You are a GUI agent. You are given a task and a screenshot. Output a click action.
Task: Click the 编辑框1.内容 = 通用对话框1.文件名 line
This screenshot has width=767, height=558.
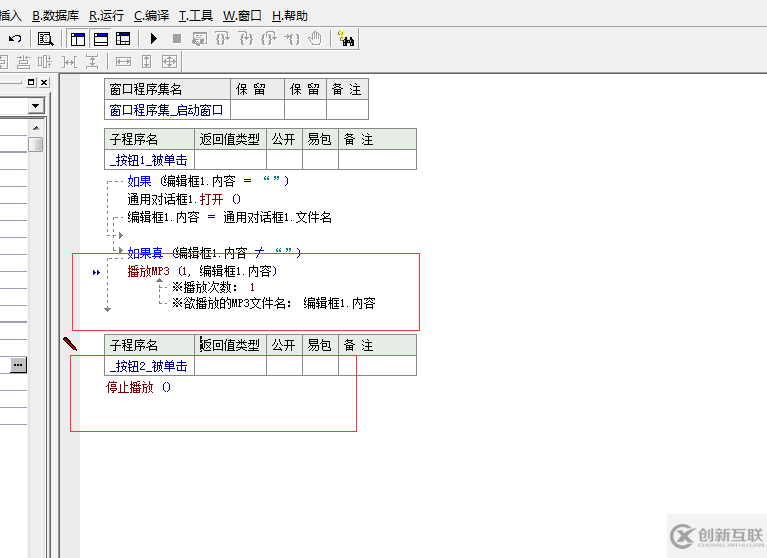tap(229, 217)
